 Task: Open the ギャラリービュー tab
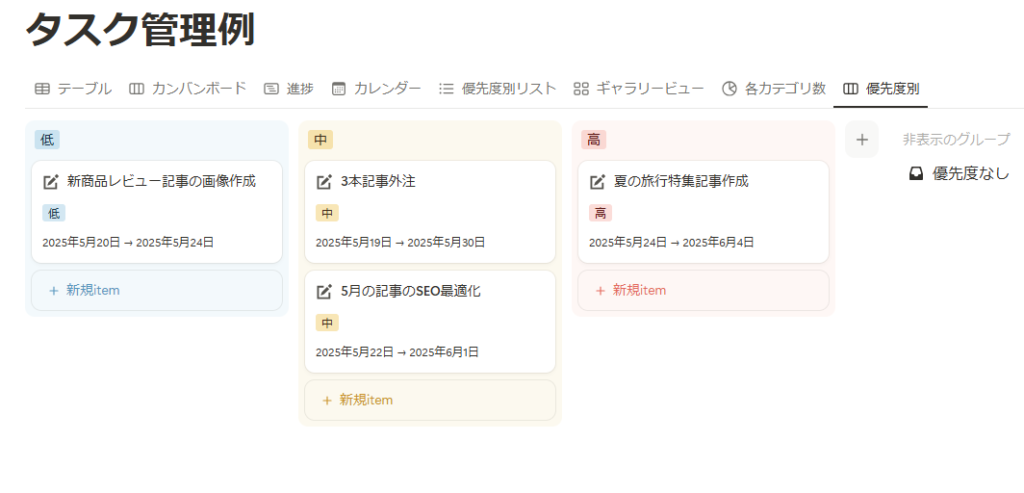pyautogui.click(x=639, y=89)
